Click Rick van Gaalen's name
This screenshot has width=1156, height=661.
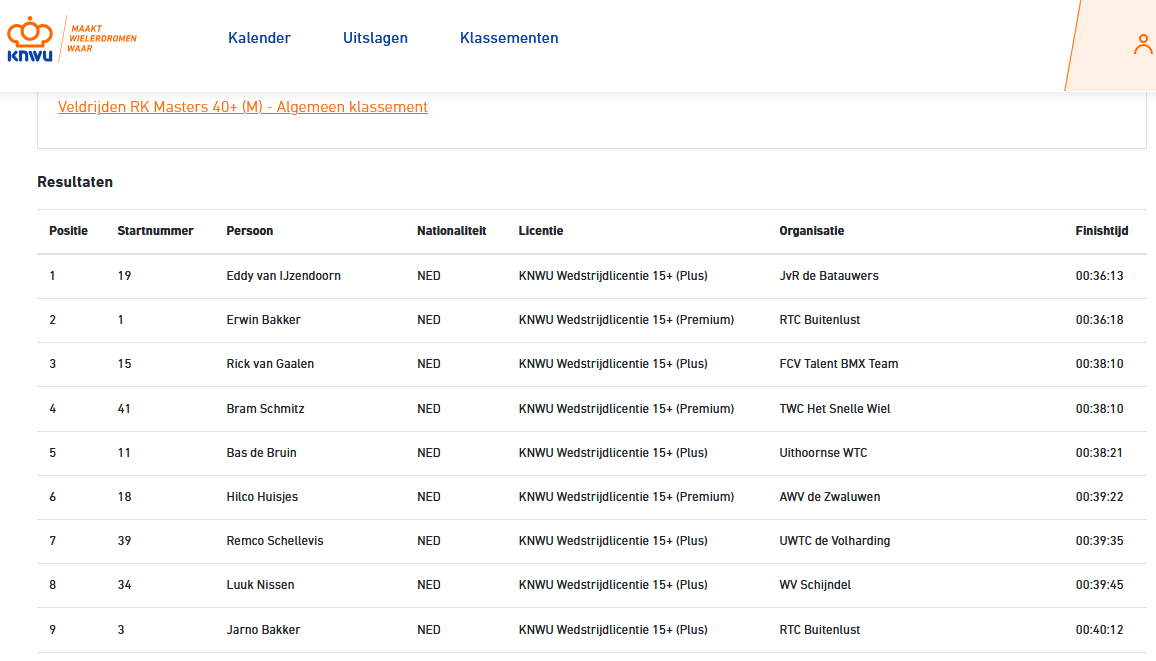[x=270, y=364]
